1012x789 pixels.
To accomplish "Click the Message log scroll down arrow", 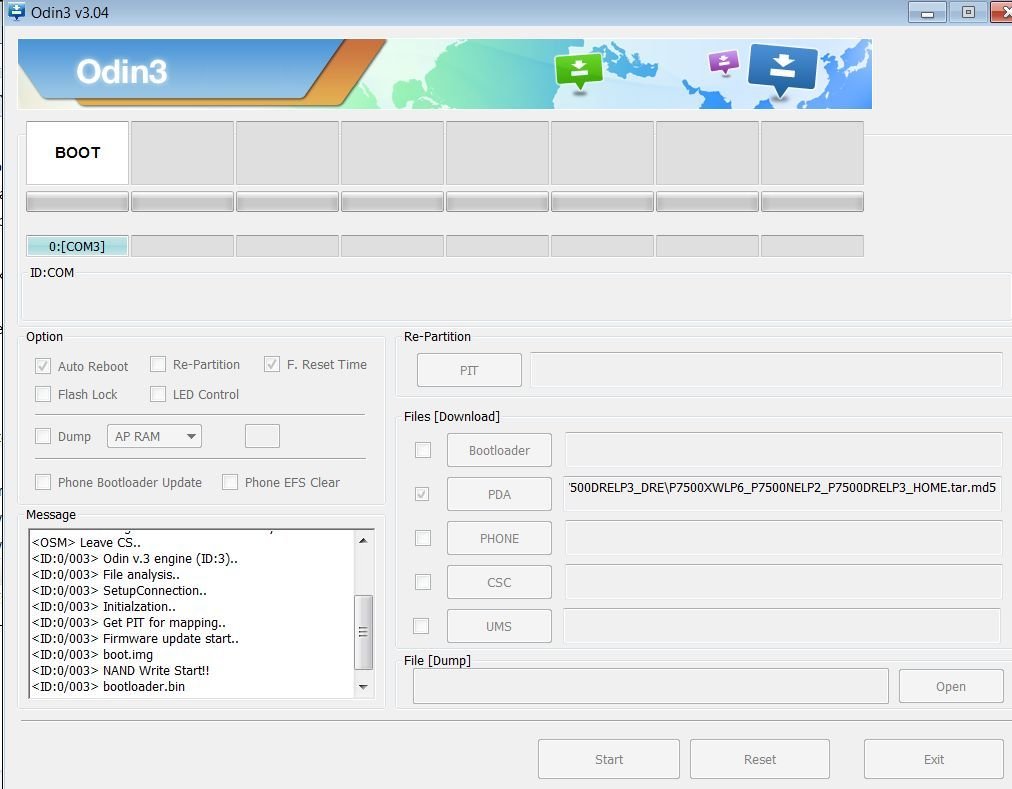I will (363, 687).
